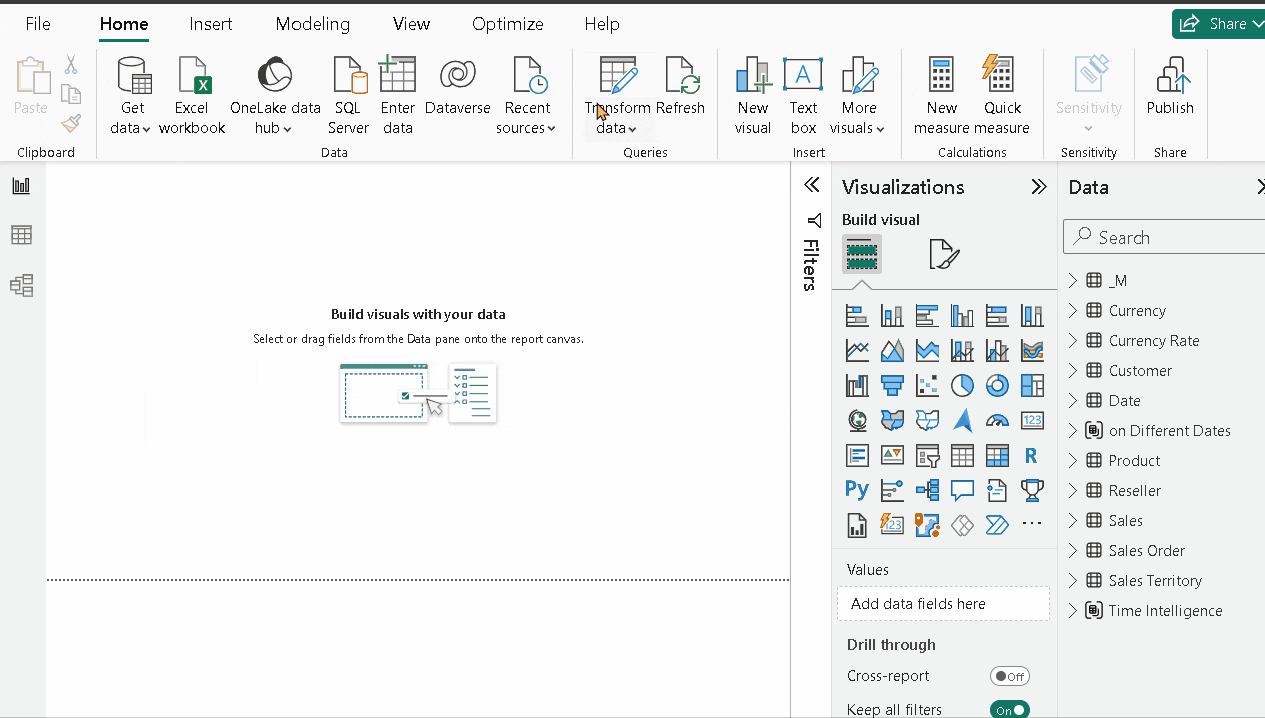This screenshot has width=1265, height=718.
Task: Switch to the Optimize ribbon tab
Action: coord(508,24)
